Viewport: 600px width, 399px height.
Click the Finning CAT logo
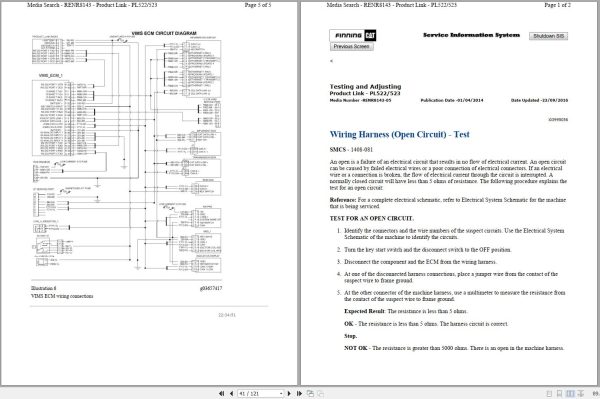click(x=352, y=35)
